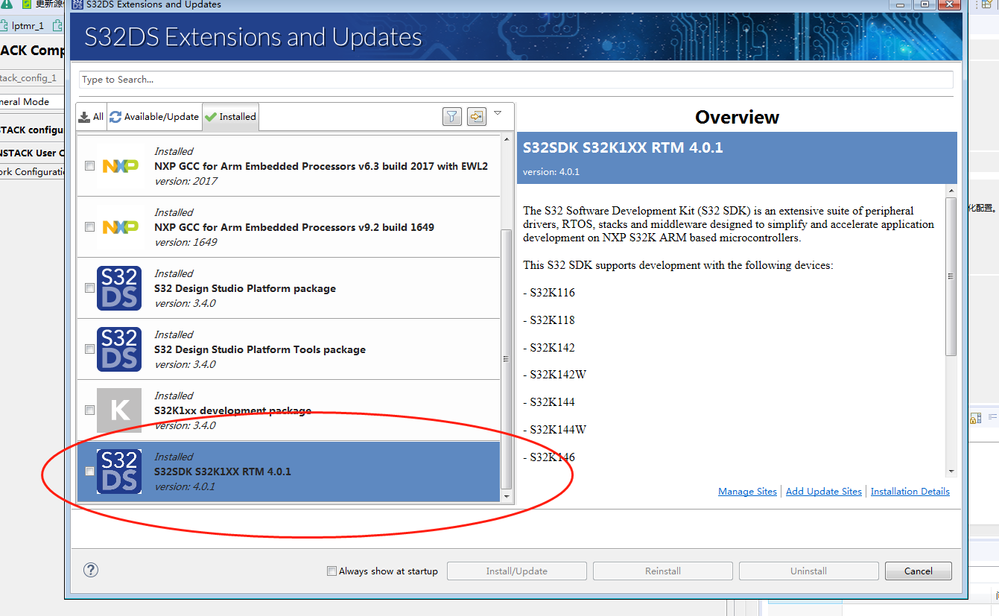Screen dimensions: 999x616
Task: Open the view menu dropdown arrow
Action: coord(498,113)
